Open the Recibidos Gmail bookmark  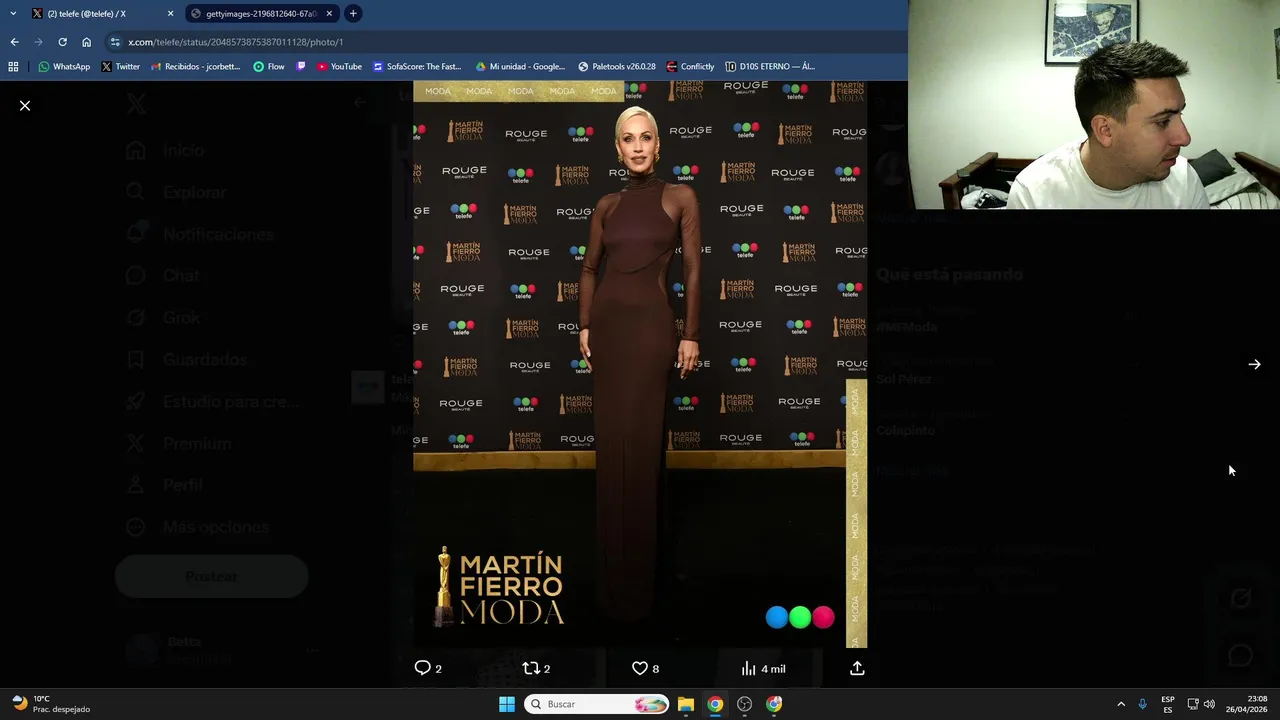(195, 67)
